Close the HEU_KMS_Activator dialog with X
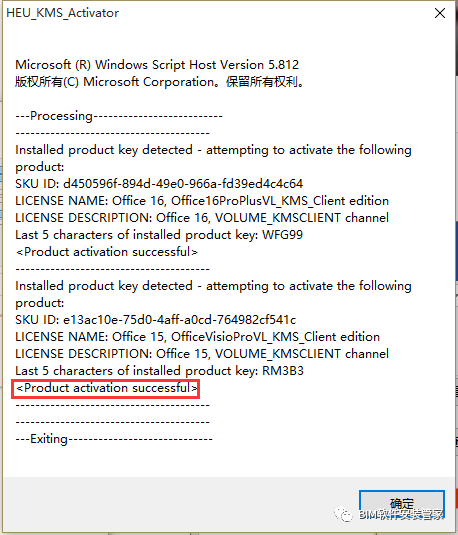Image resolution: width=458 pixels, height=535 pixels. coord(440,13)
